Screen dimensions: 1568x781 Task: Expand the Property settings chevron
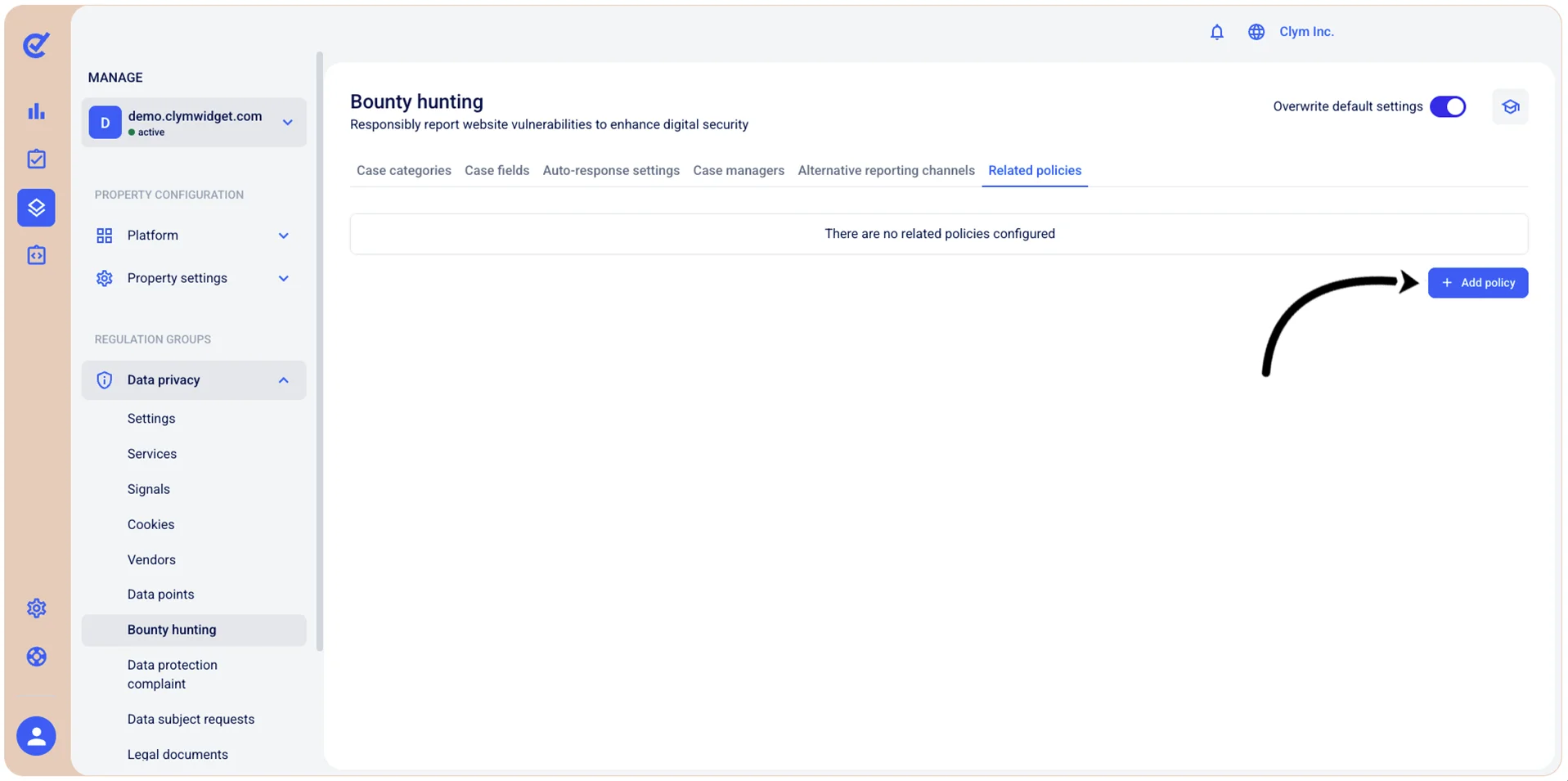click(284, 278)
